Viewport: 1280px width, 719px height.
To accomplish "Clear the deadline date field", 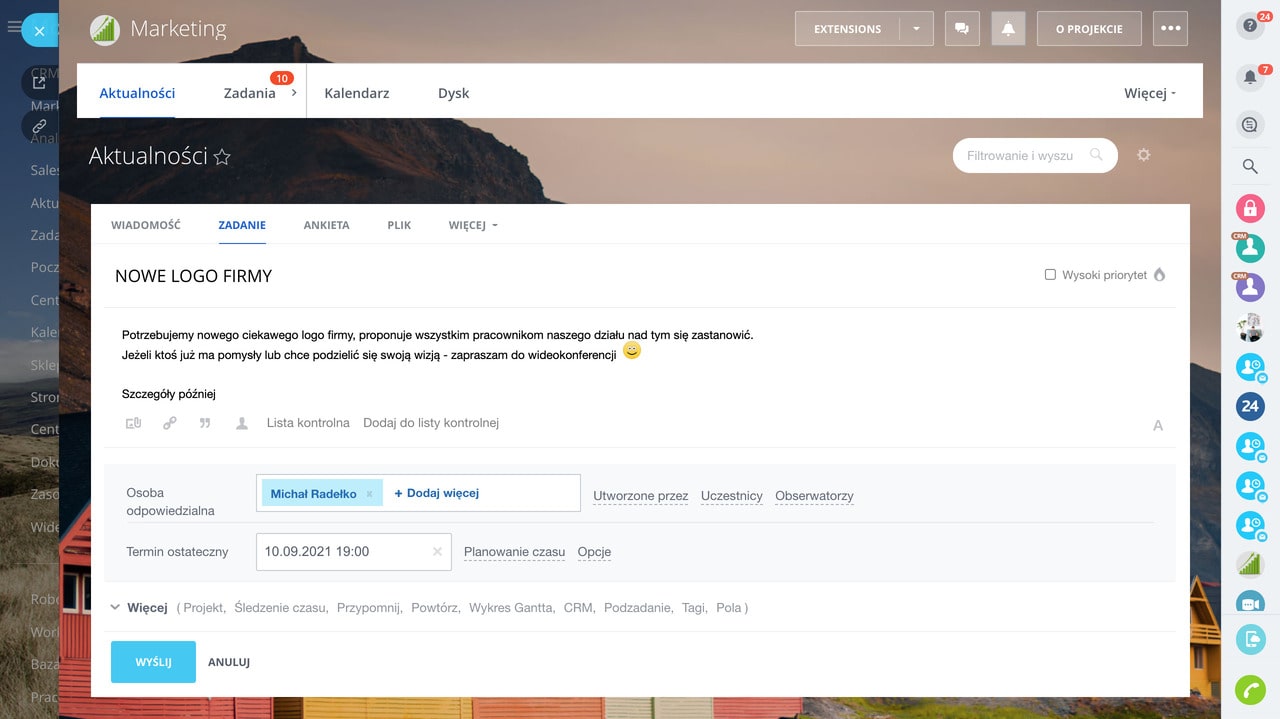I will click(x=437, y=551).
